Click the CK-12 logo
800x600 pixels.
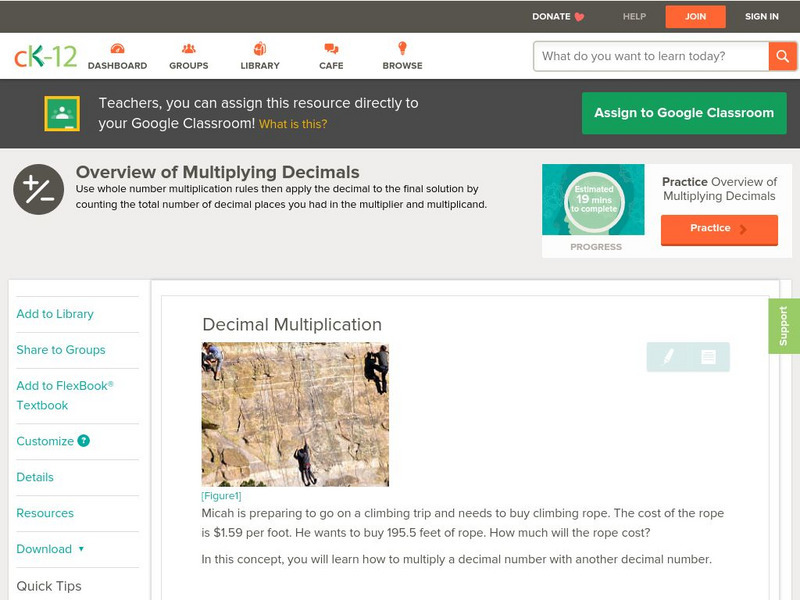click(45, 56)
